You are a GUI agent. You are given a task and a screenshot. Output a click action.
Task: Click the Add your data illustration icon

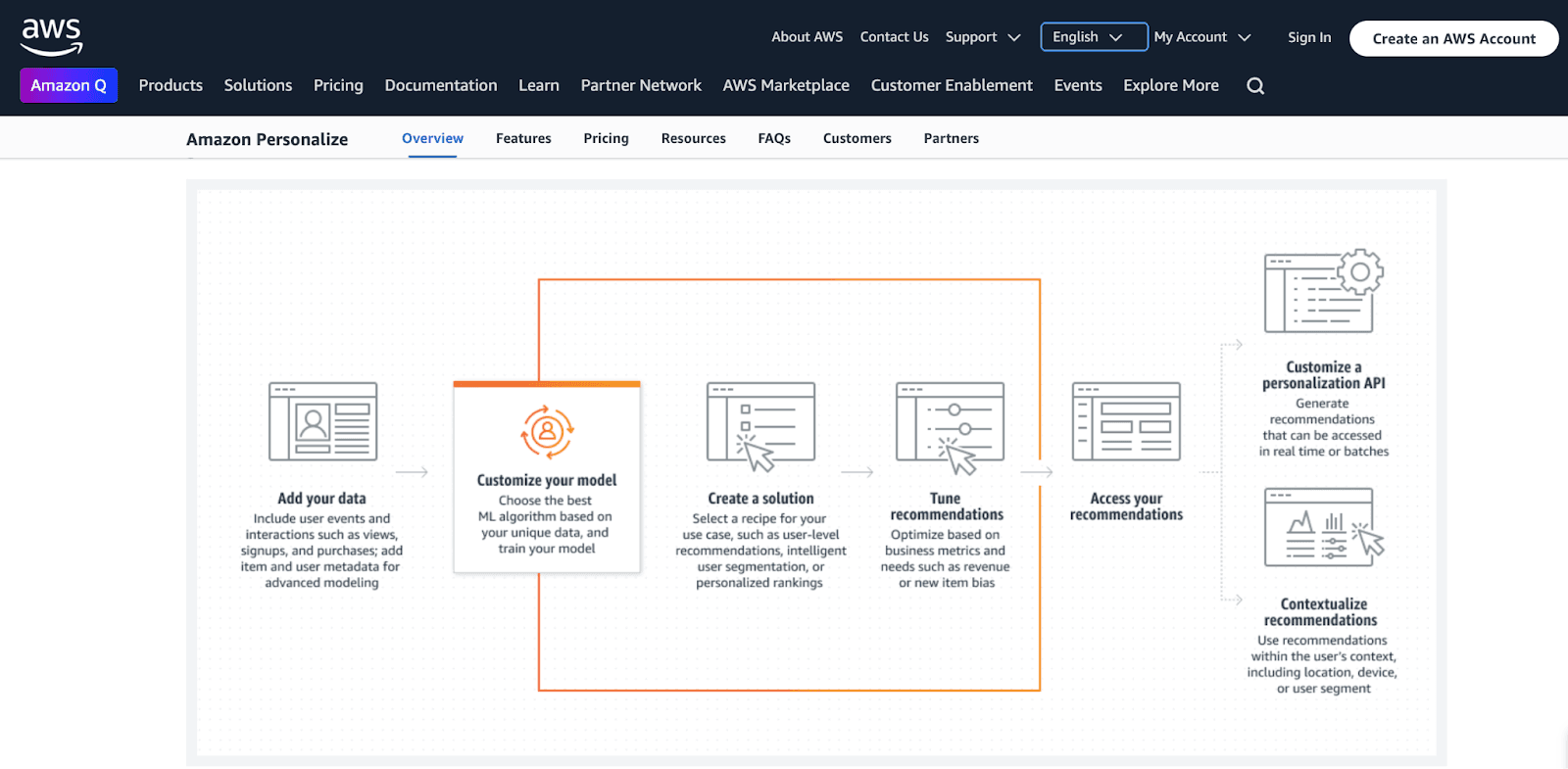point(323,421)
